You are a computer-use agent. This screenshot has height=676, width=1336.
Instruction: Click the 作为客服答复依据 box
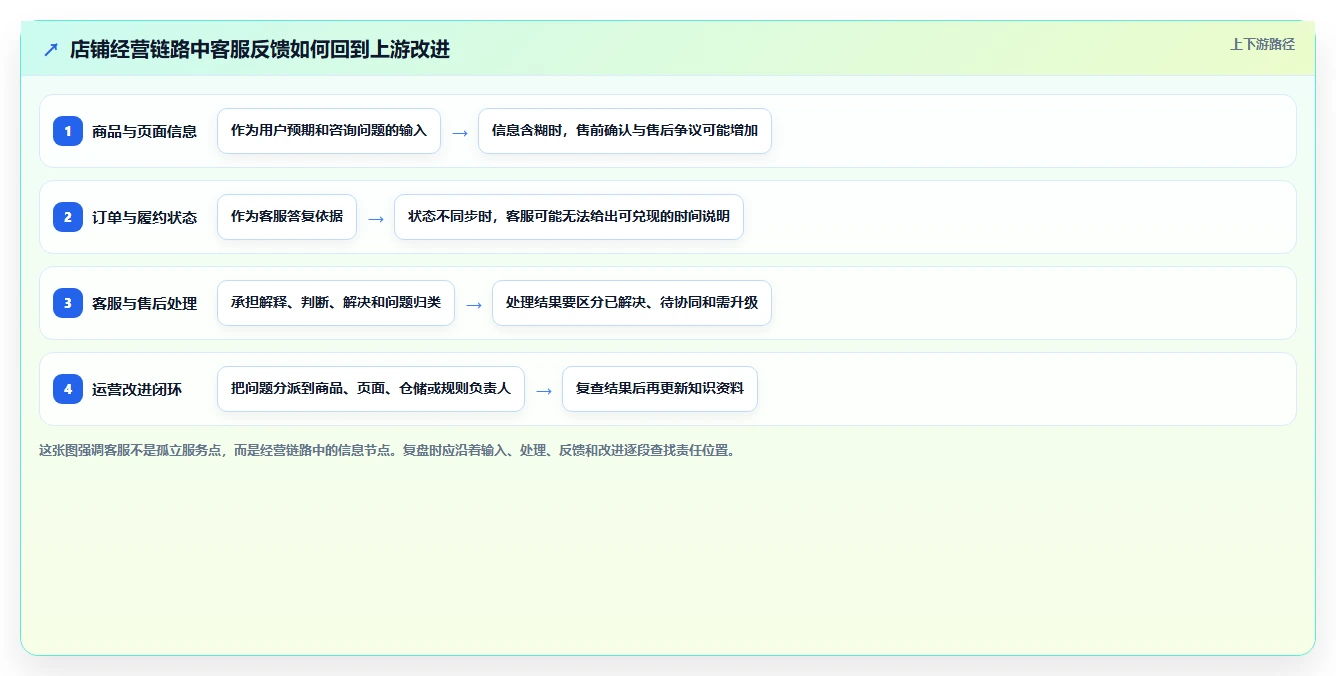coord(287,217)
